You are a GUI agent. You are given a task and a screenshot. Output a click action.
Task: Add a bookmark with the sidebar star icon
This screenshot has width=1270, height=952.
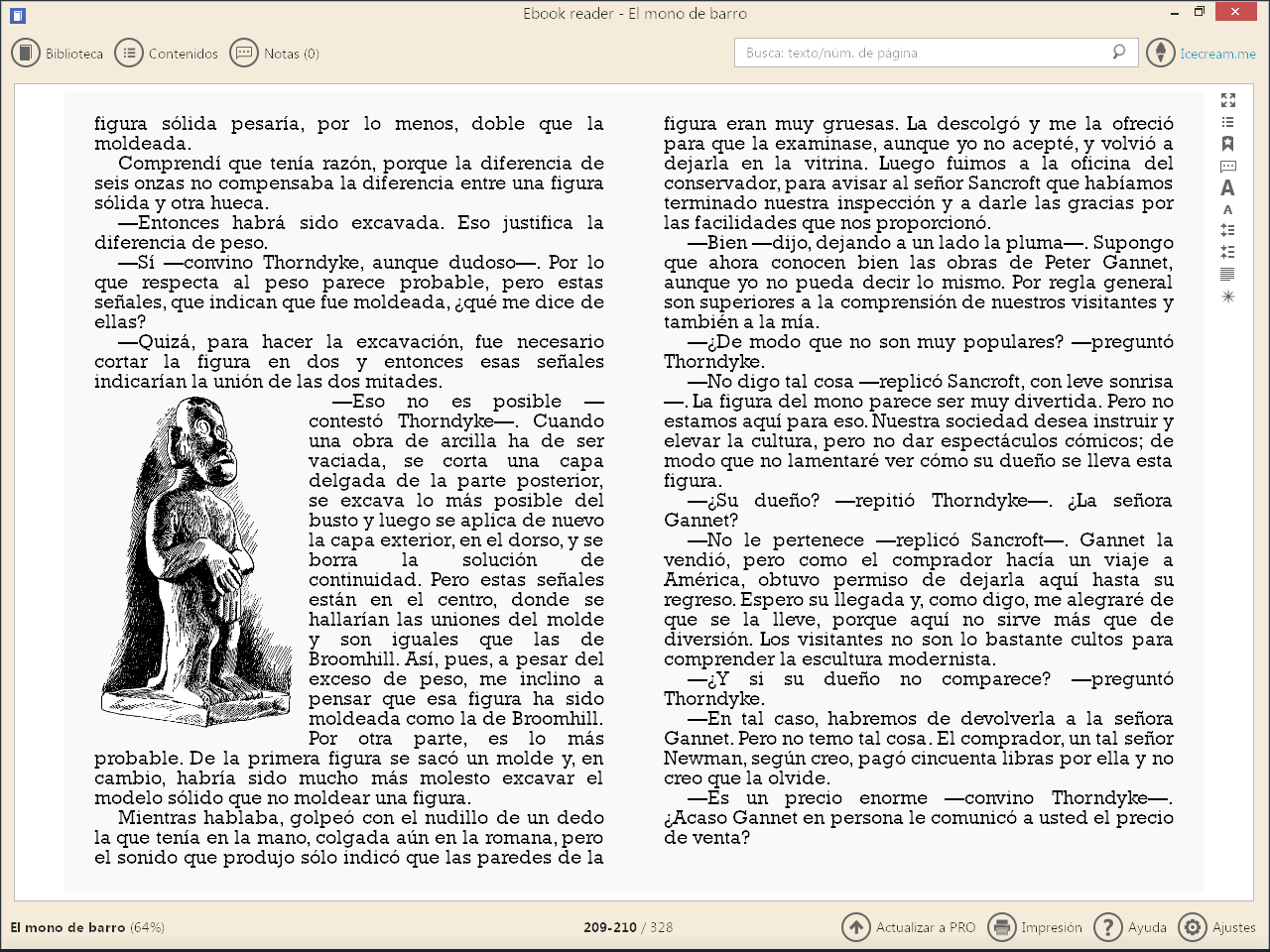pyautogui.click(x=1228, y=144)
